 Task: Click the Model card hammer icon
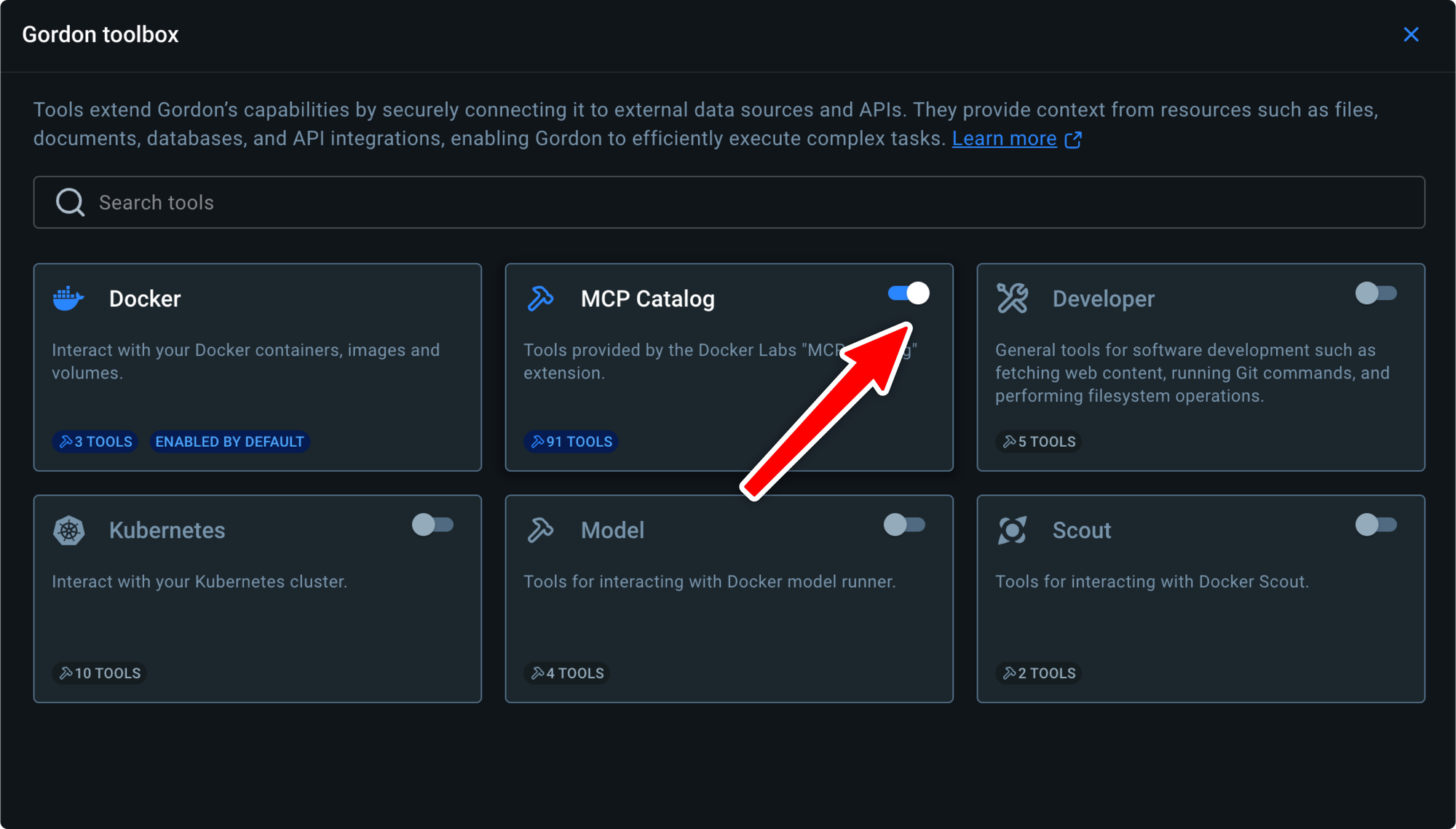pos(540,530)
